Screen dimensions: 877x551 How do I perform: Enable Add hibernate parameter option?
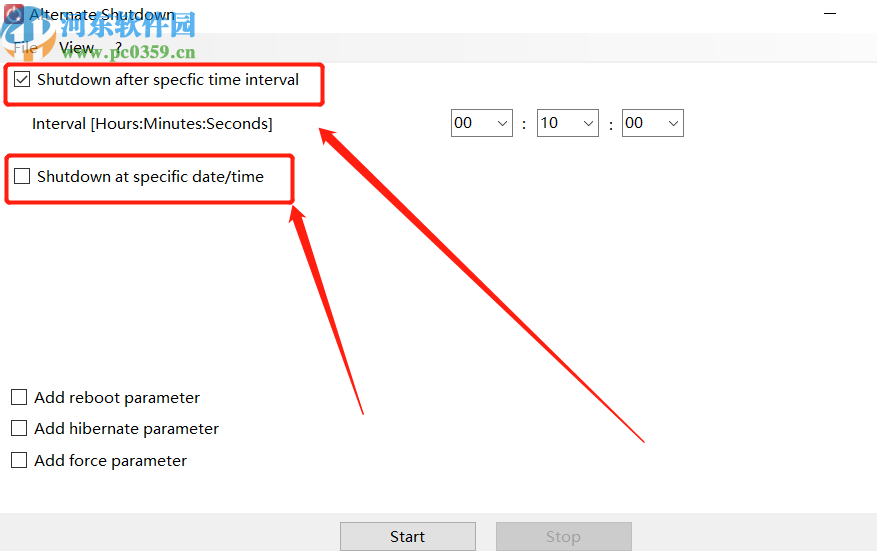(19, 428)
